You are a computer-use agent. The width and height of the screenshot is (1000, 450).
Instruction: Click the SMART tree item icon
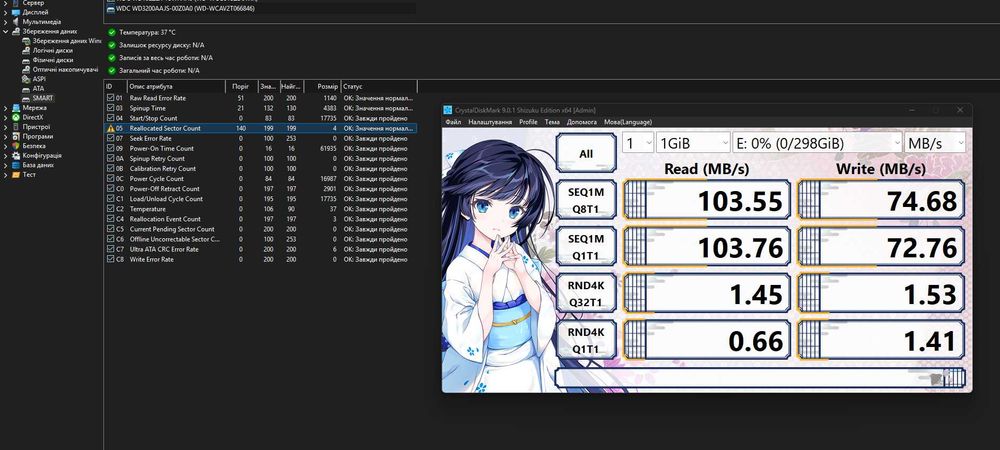pyautogui.click(x=26, y=98)
